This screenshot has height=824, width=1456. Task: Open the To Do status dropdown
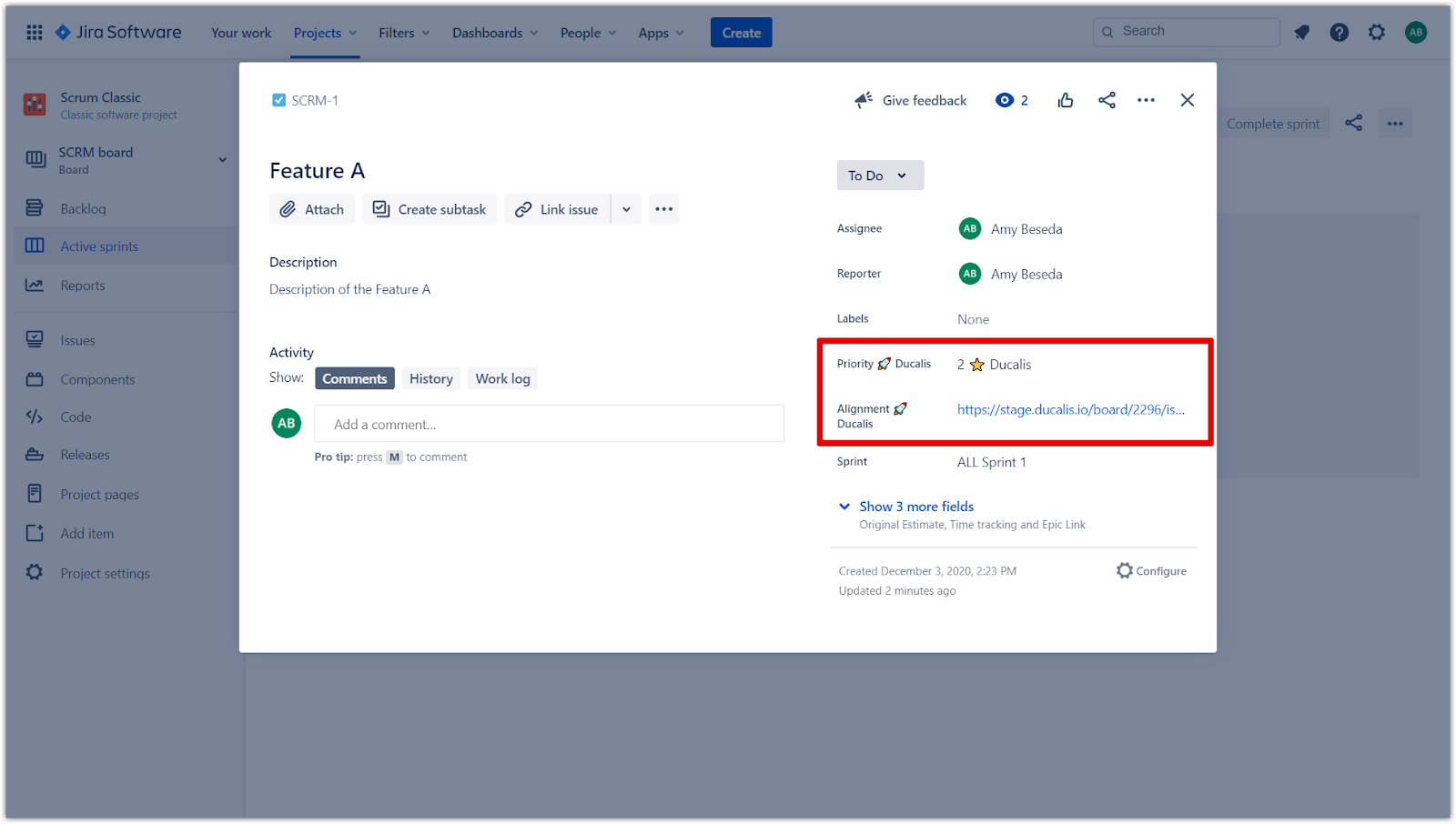point(879,175)
